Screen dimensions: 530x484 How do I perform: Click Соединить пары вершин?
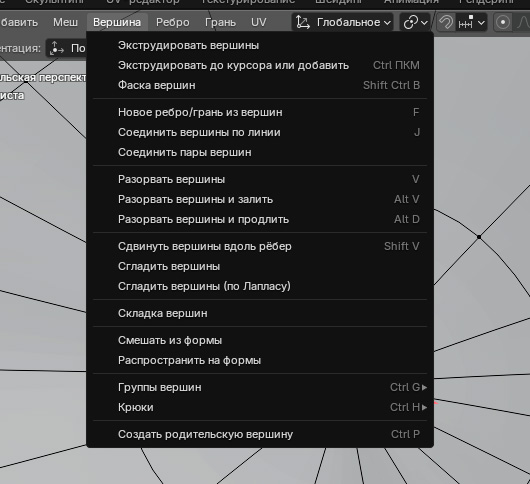click(260, 152)
